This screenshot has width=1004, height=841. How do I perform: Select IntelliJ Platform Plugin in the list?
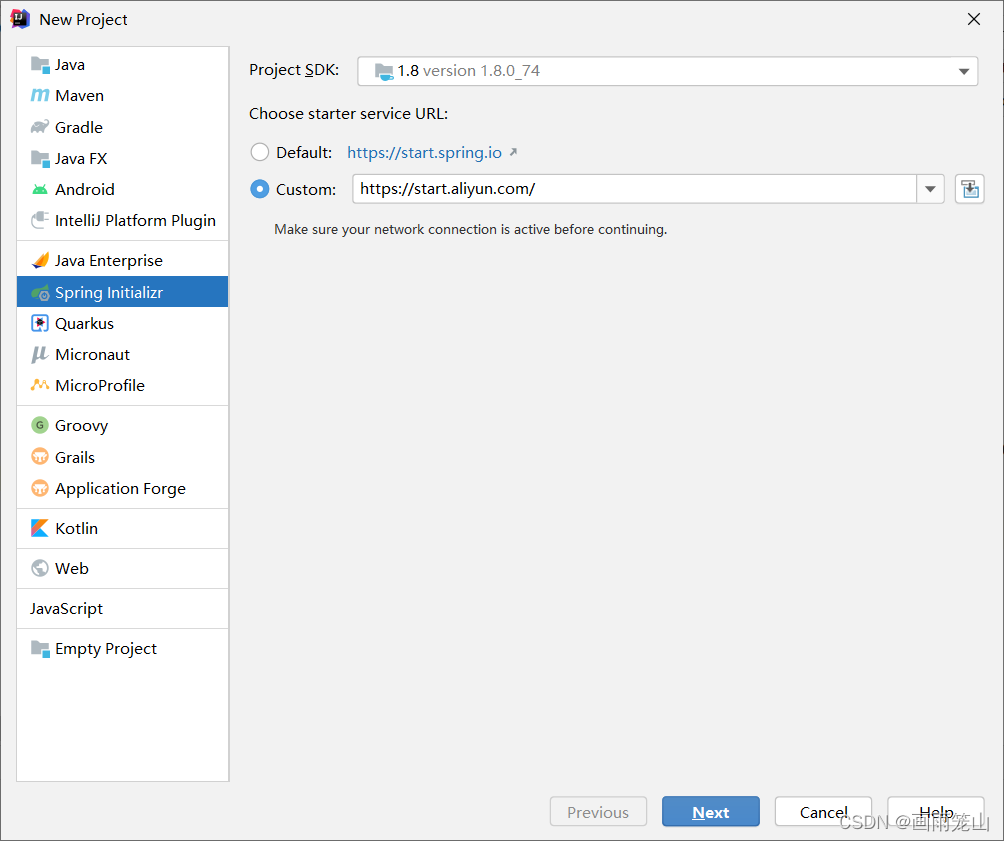coord(122,220)
